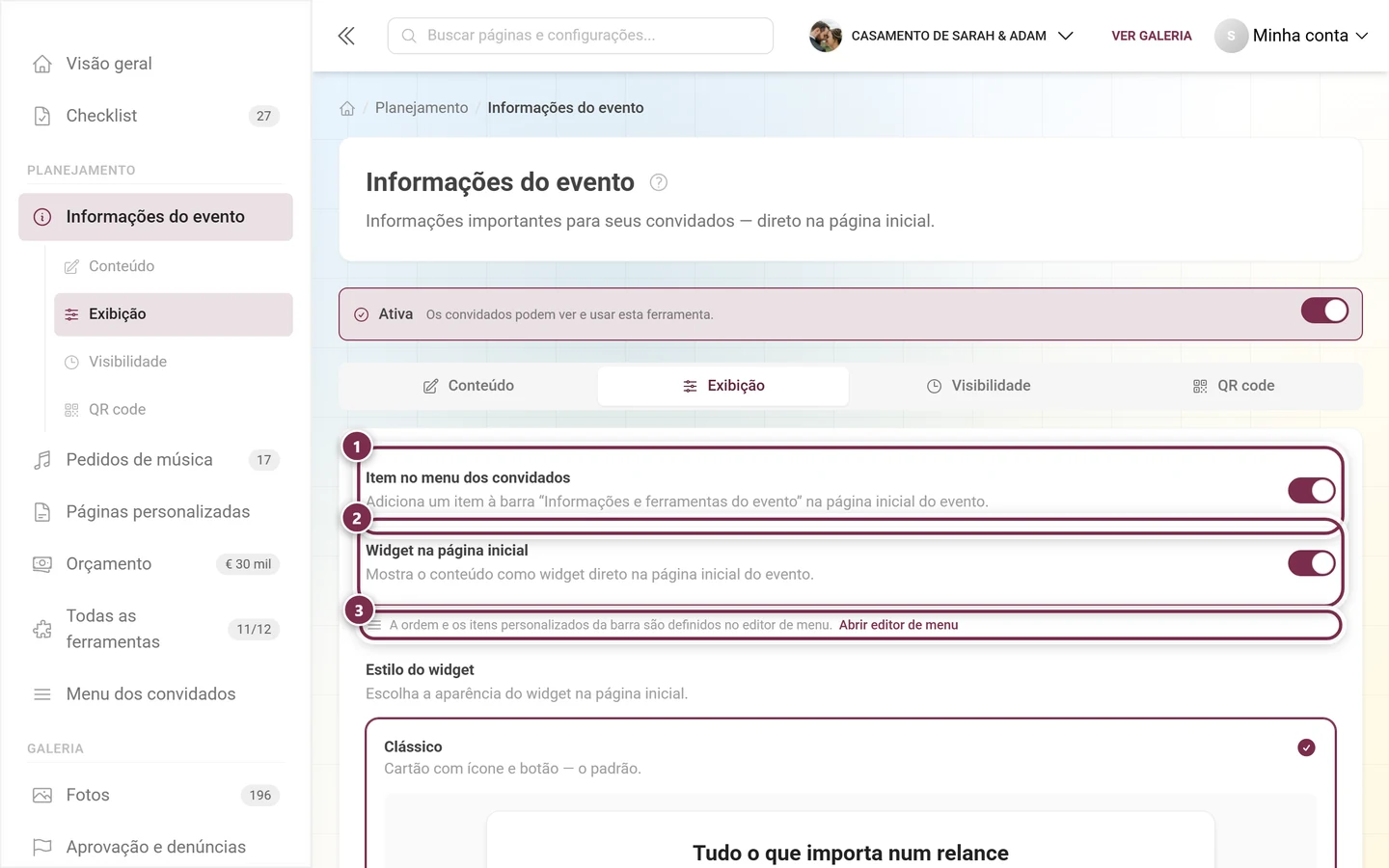
Task: Focus the Buscar páginas e configurações field
Action: (581, 36)
